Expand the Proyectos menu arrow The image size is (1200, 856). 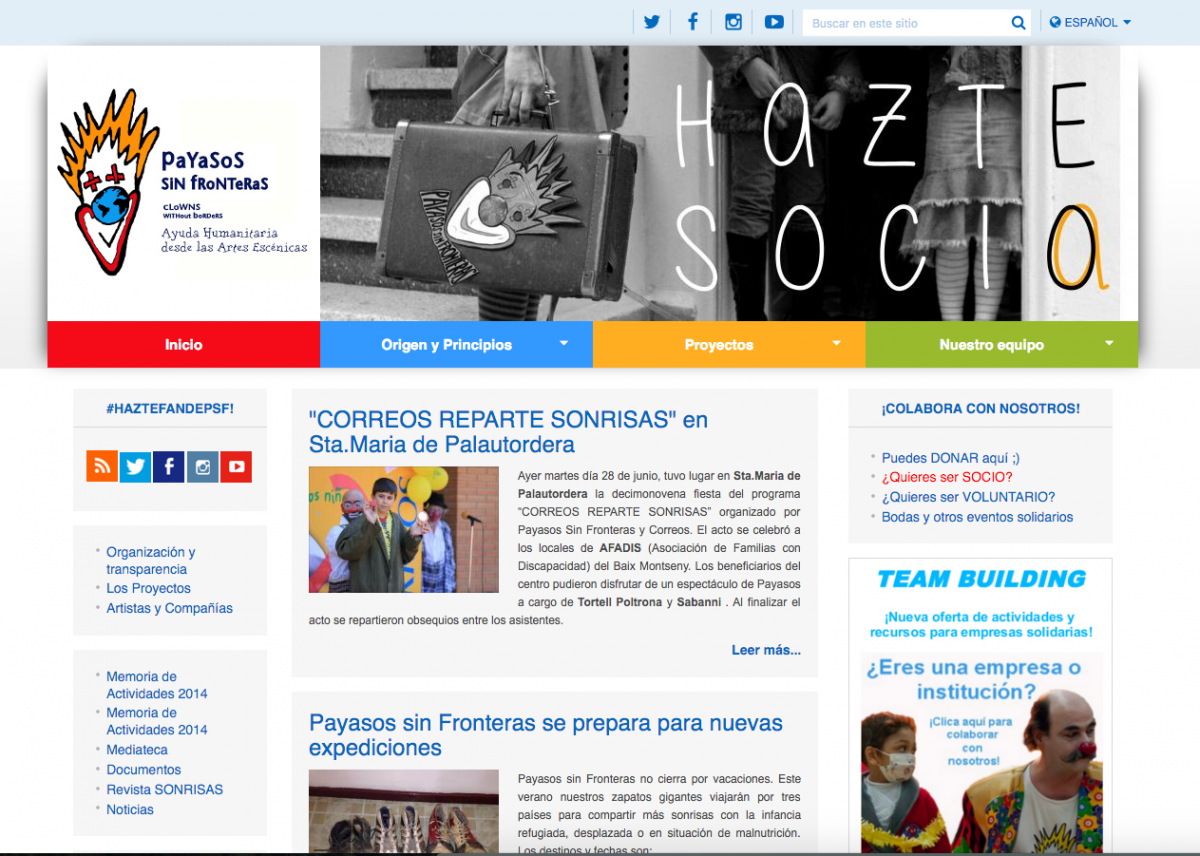(836, 343)
